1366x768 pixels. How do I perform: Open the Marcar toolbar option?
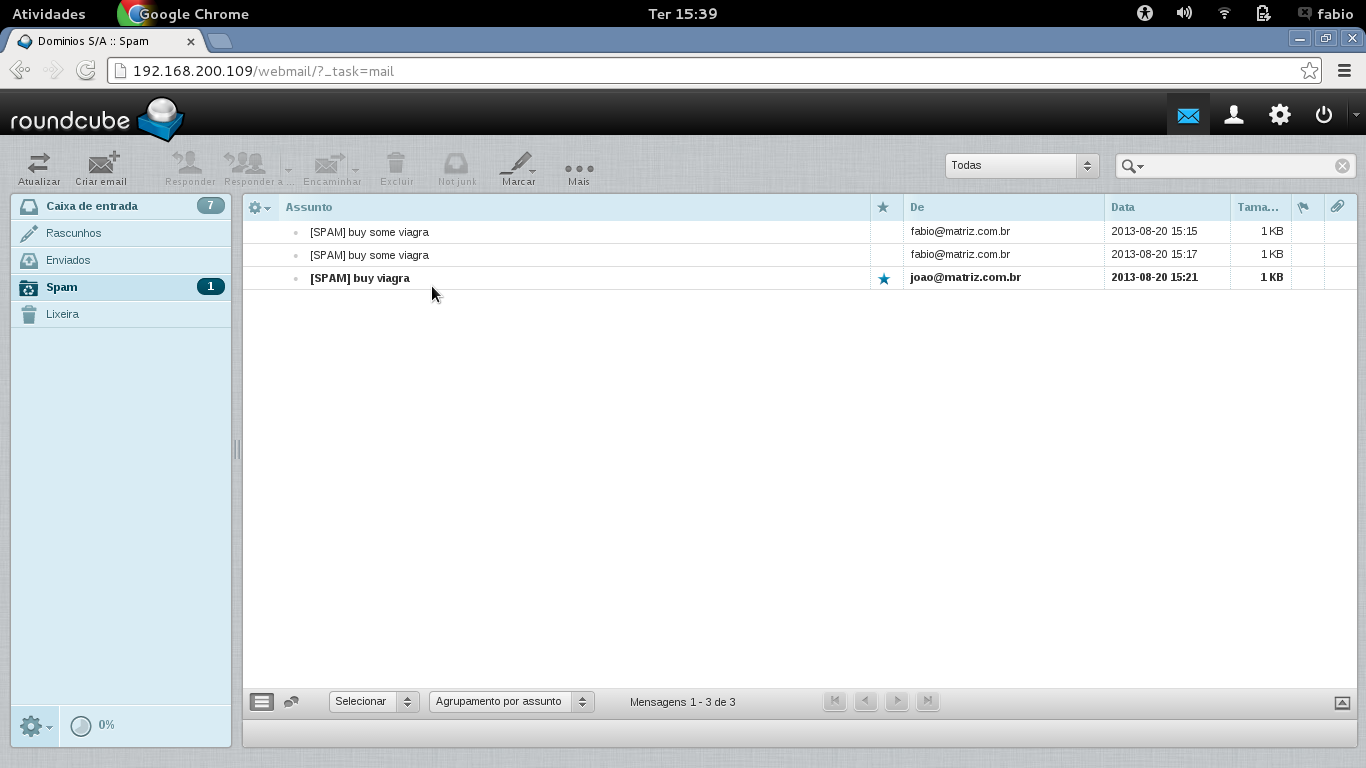click(x=518, y=165)
